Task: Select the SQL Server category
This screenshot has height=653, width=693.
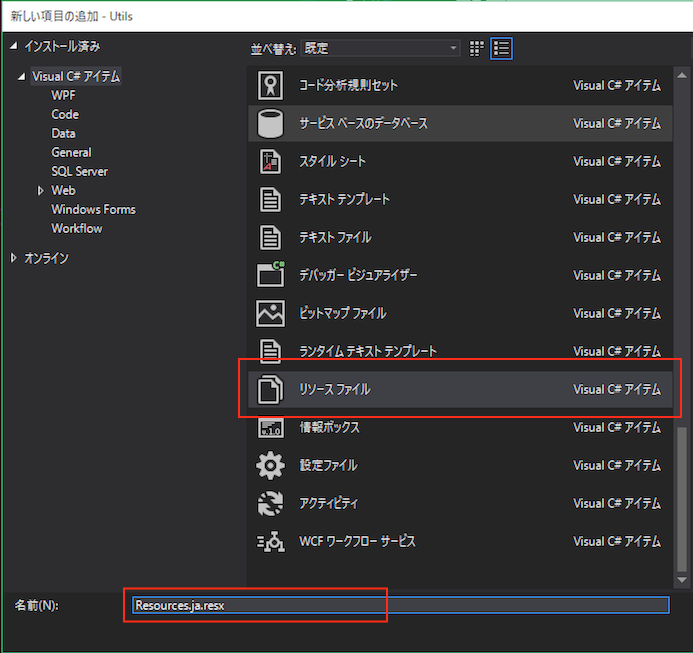Action: click(80, 172)
